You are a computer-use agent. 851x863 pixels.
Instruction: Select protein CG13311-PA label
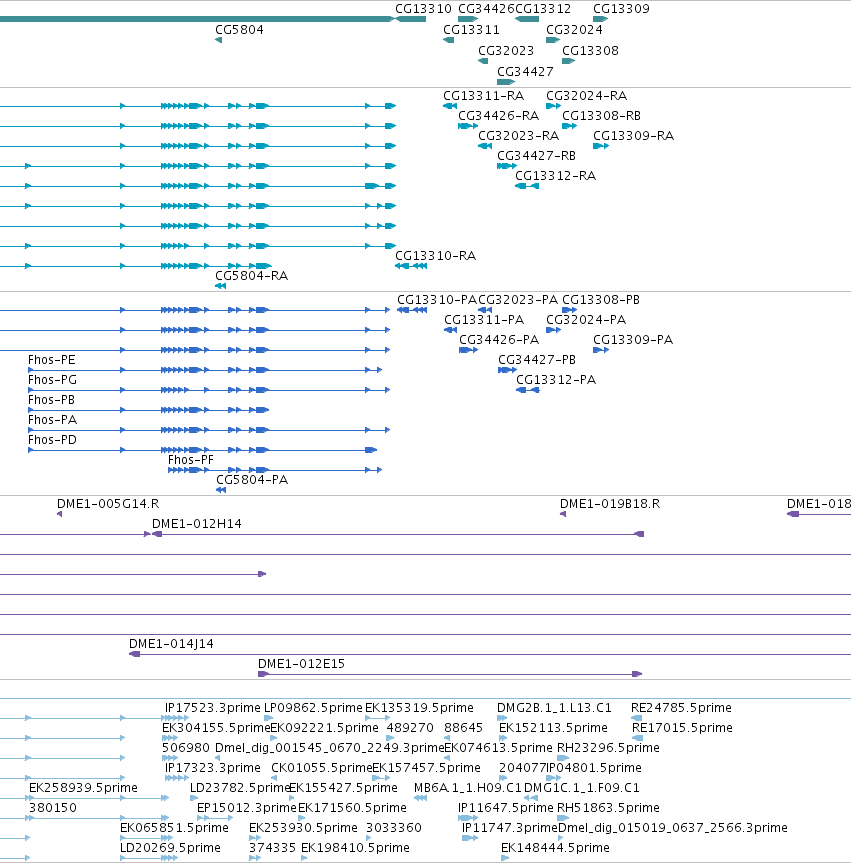click(x=484, y=320)
